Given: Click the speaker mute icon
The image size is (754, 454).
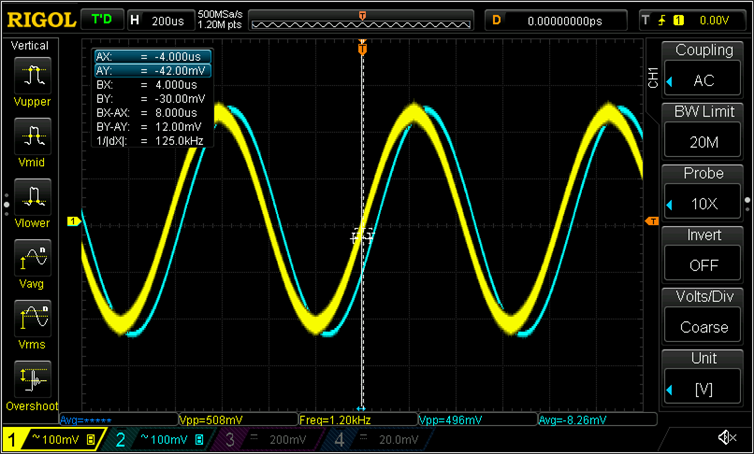Looking at the screenshot, I should [x=727, y=438].
